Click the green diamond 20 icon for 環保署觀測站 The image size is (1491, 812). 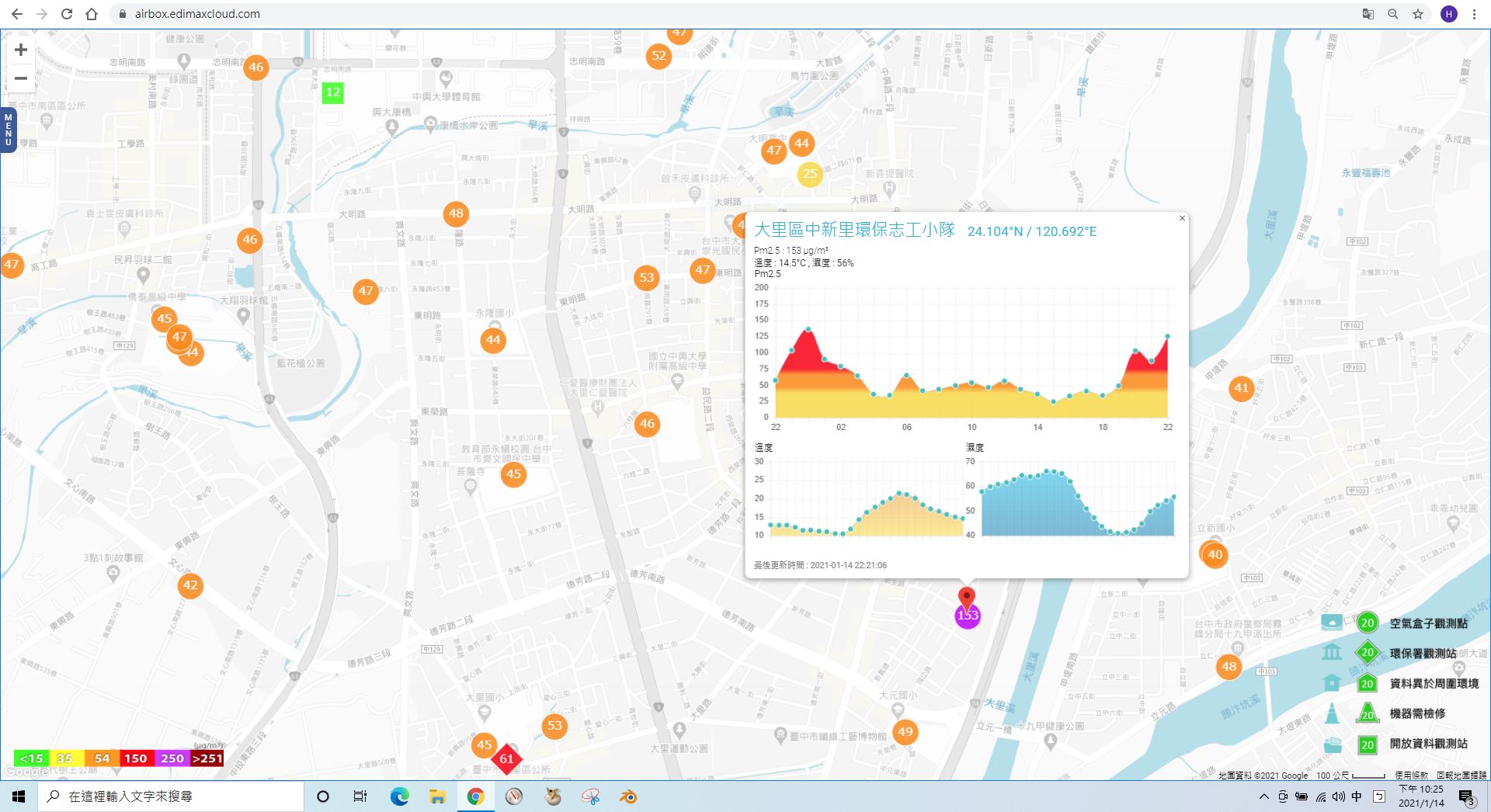1368,653
